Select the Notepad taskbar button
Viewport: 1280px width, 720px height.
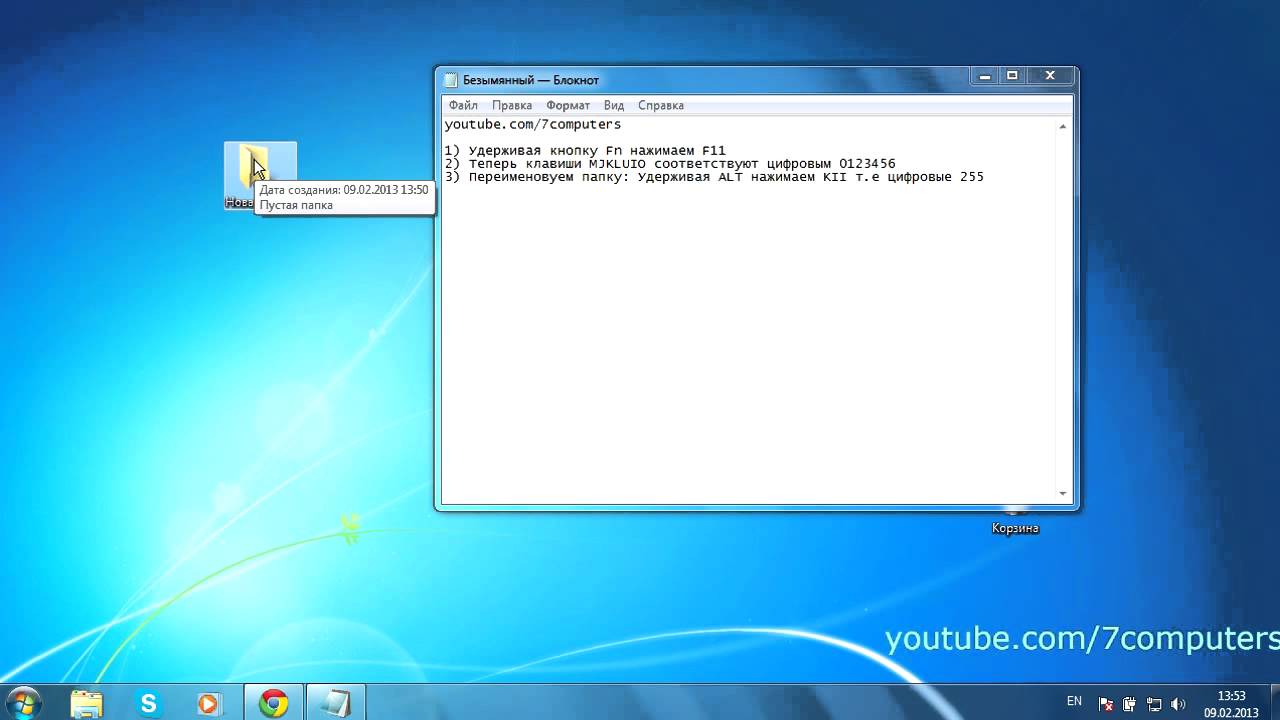[x=335, y=703]
